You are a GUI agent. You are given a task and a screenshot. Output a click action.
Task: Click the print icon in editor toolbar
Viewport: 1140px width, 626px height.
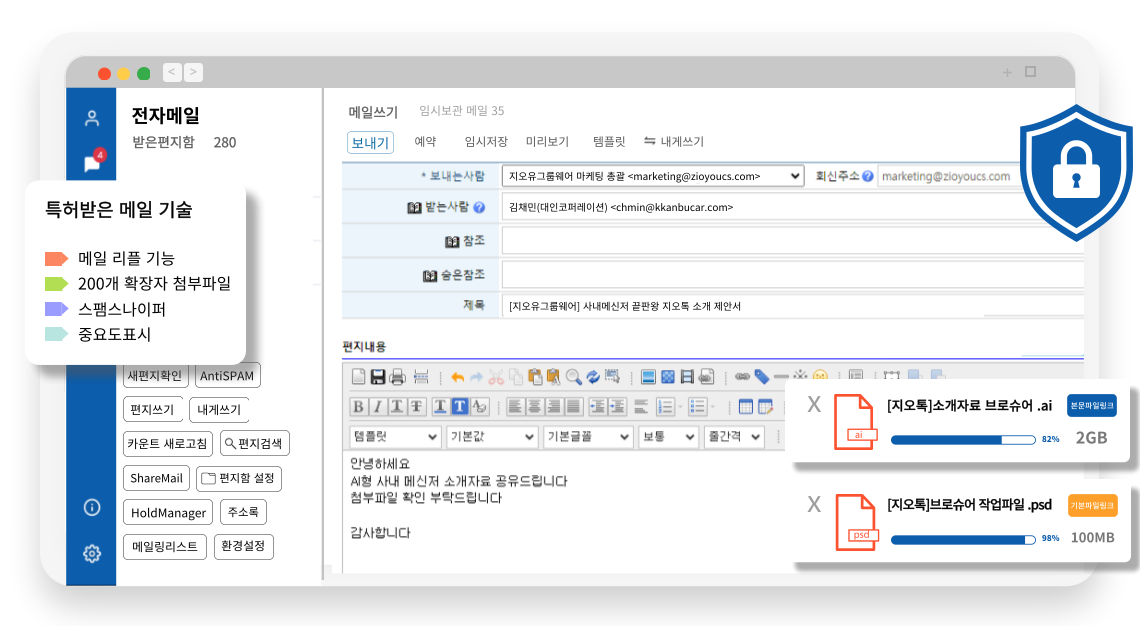tap(397, 377)
